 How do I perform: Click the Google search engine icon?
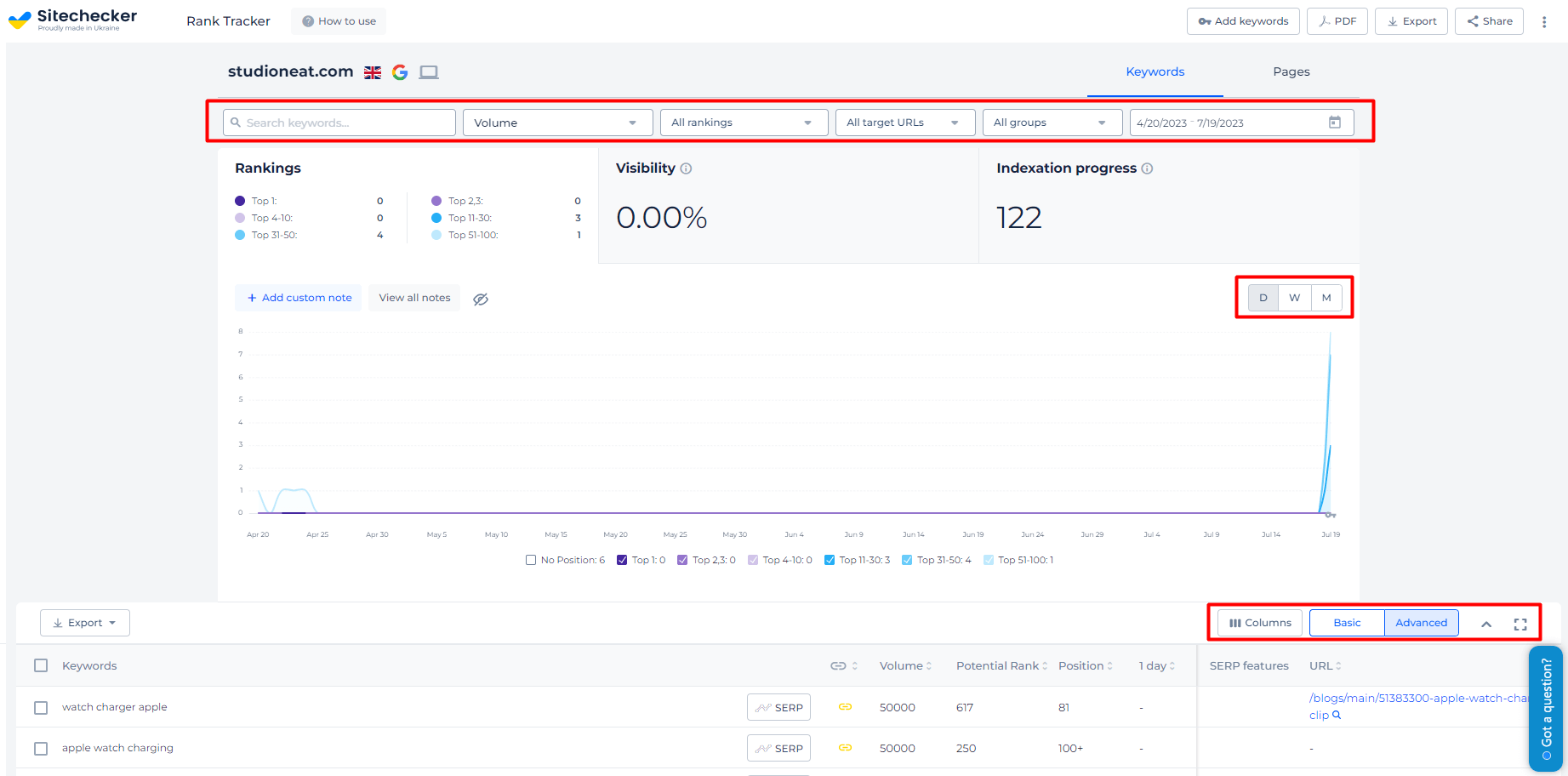tap(400, 72)
